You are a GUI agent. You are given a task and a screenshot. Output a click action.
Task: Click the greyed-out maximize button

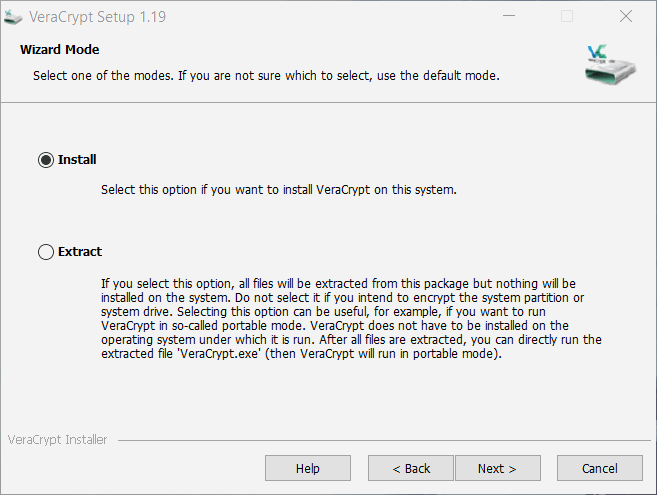pyautogui.click(x=567, y=17)
